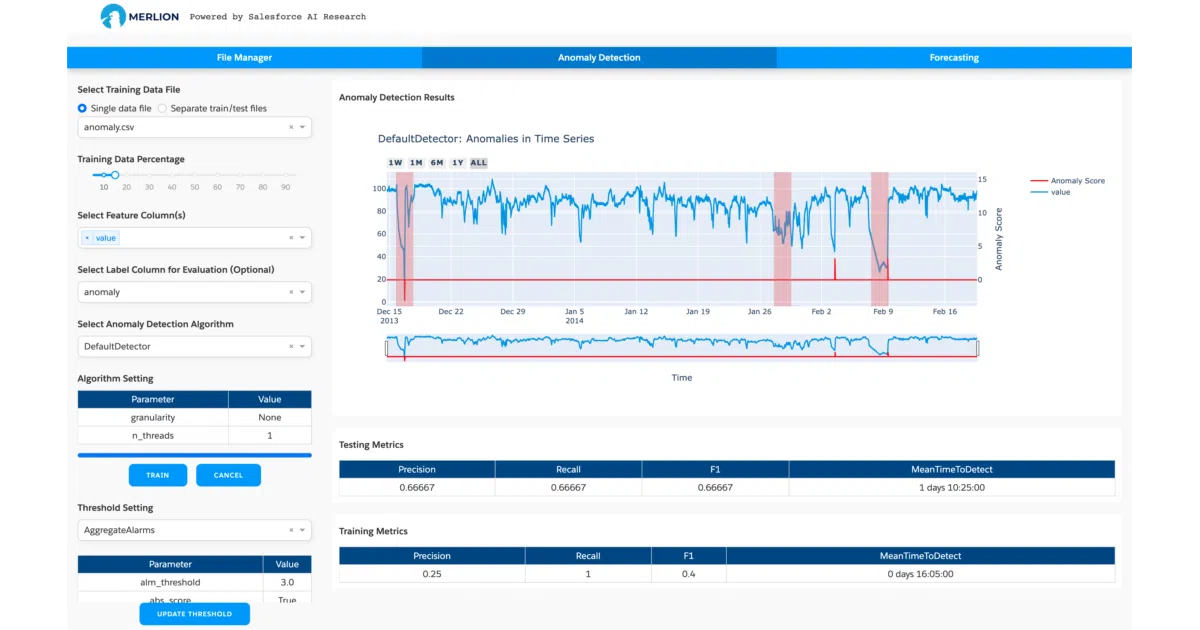Select the 'Single data file' radio option
The width and height of the screenshot is (1200, 630).
tap(83, 108)
